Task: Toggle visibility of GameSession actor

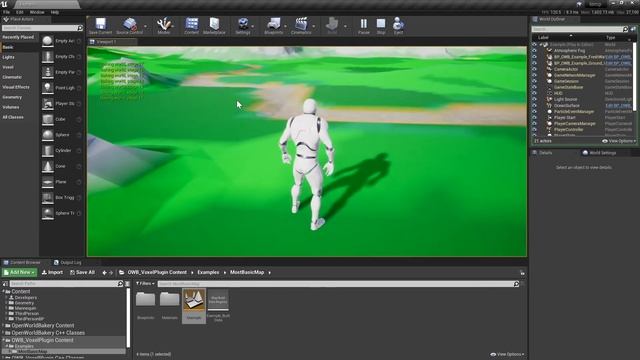Action: click(x=534, y=81)
